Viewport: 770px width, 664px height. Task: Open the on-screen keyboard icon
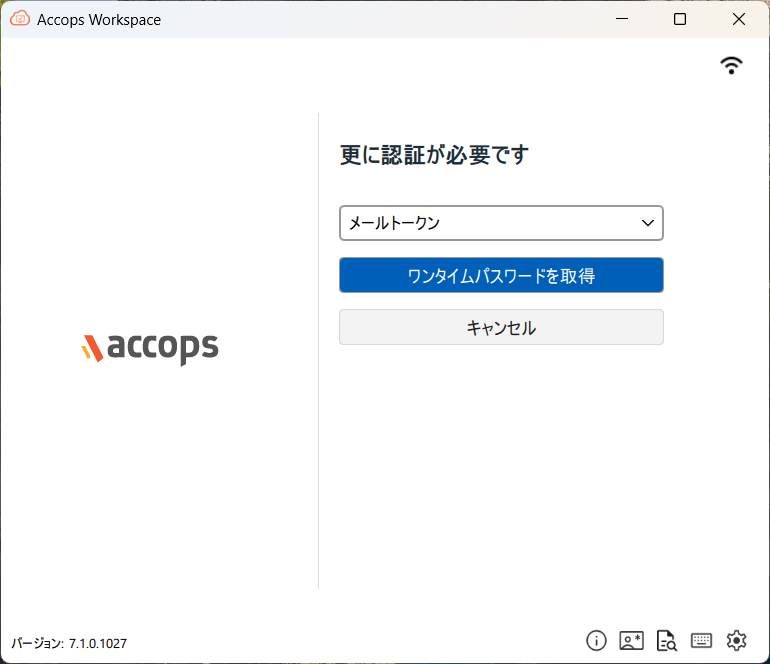(x=701, y=640)
